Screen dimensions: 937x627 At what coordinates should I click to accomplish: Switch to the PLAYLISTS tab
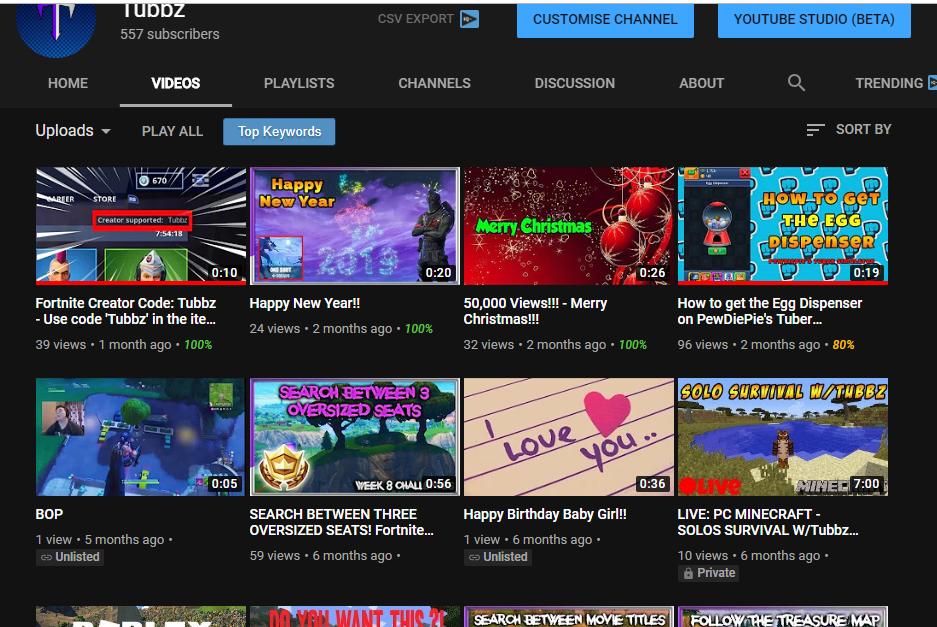[299, 83]
